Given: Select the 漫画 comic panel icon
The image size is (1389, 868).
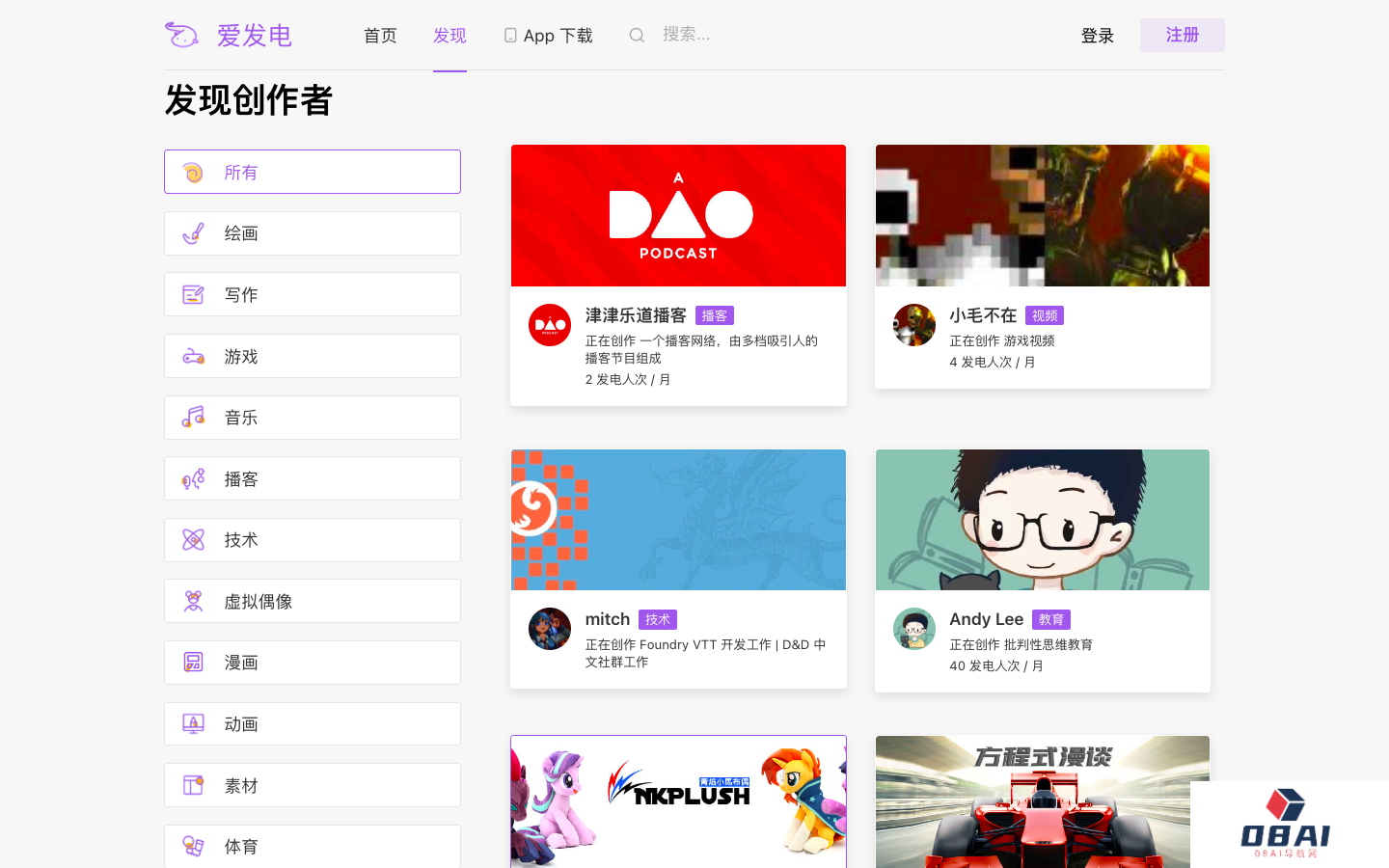Looking at the screenshot, I should 193,663.
